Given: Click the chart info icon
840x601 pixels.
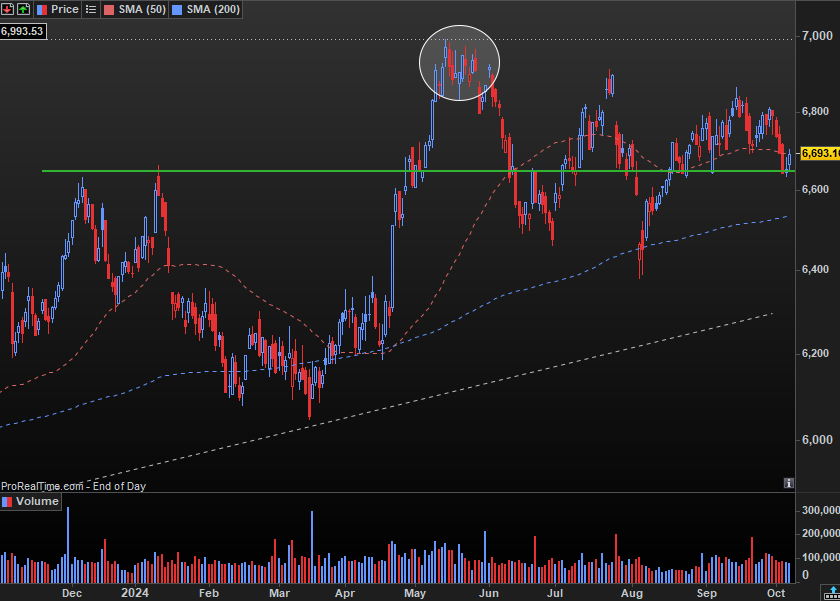Looking at the screenshot, I should 789,483.
